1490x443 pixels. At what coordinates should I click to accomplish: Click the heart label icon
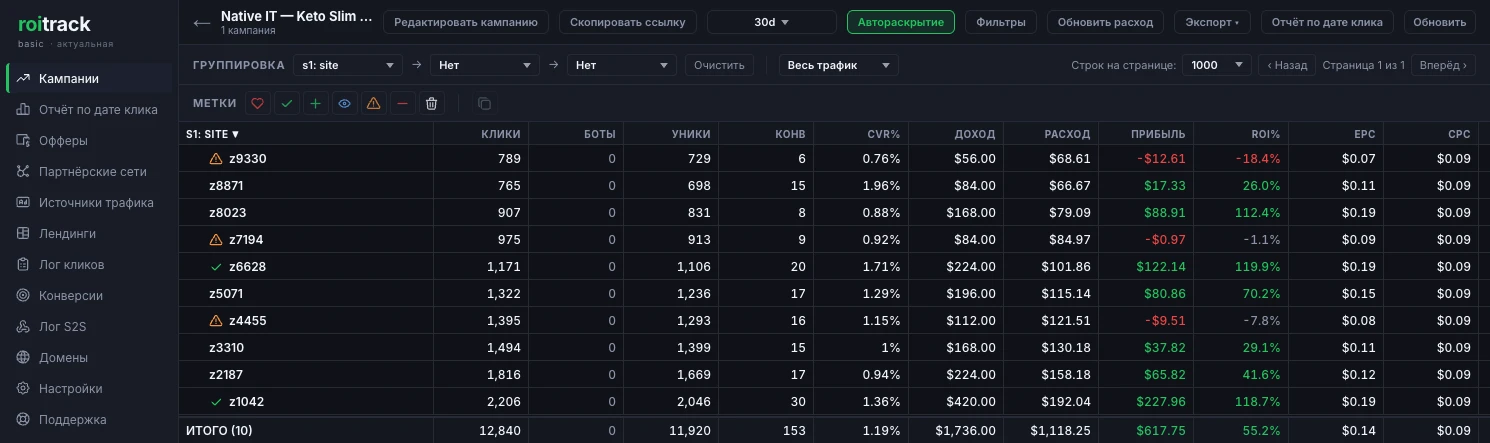click(x=258, y=103)
